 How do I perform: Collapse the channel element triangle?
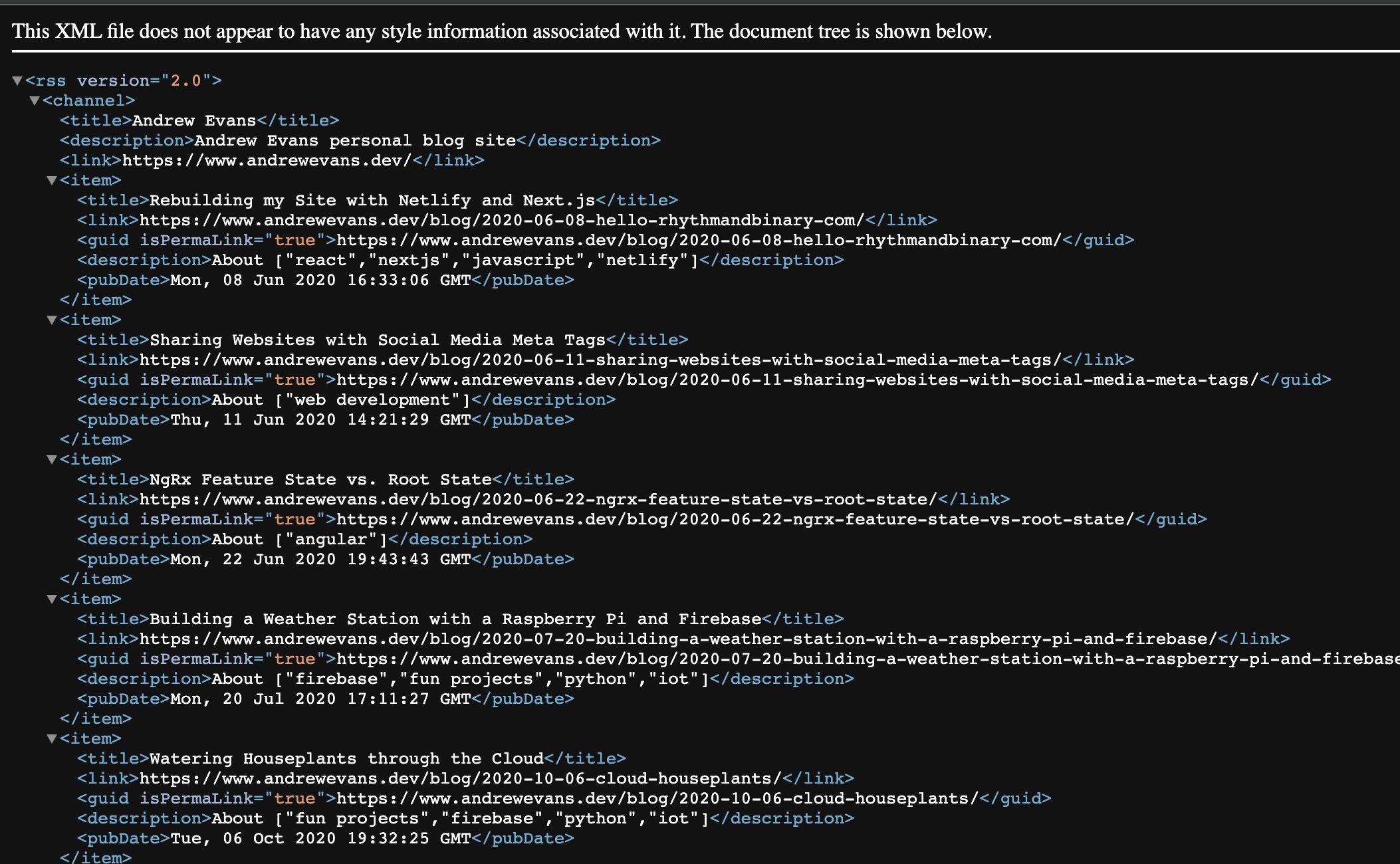[x=35, y=100]
